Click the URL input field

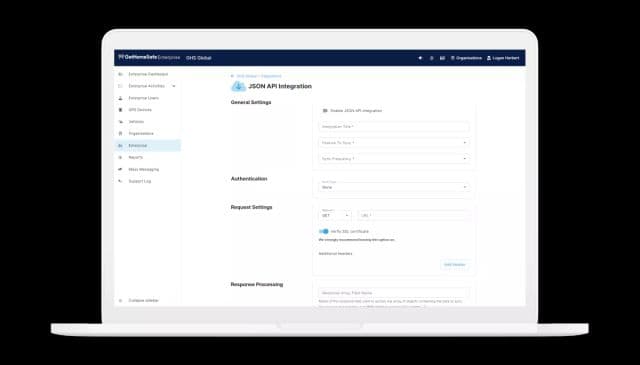pyautogui.click(x=413, y=215)
